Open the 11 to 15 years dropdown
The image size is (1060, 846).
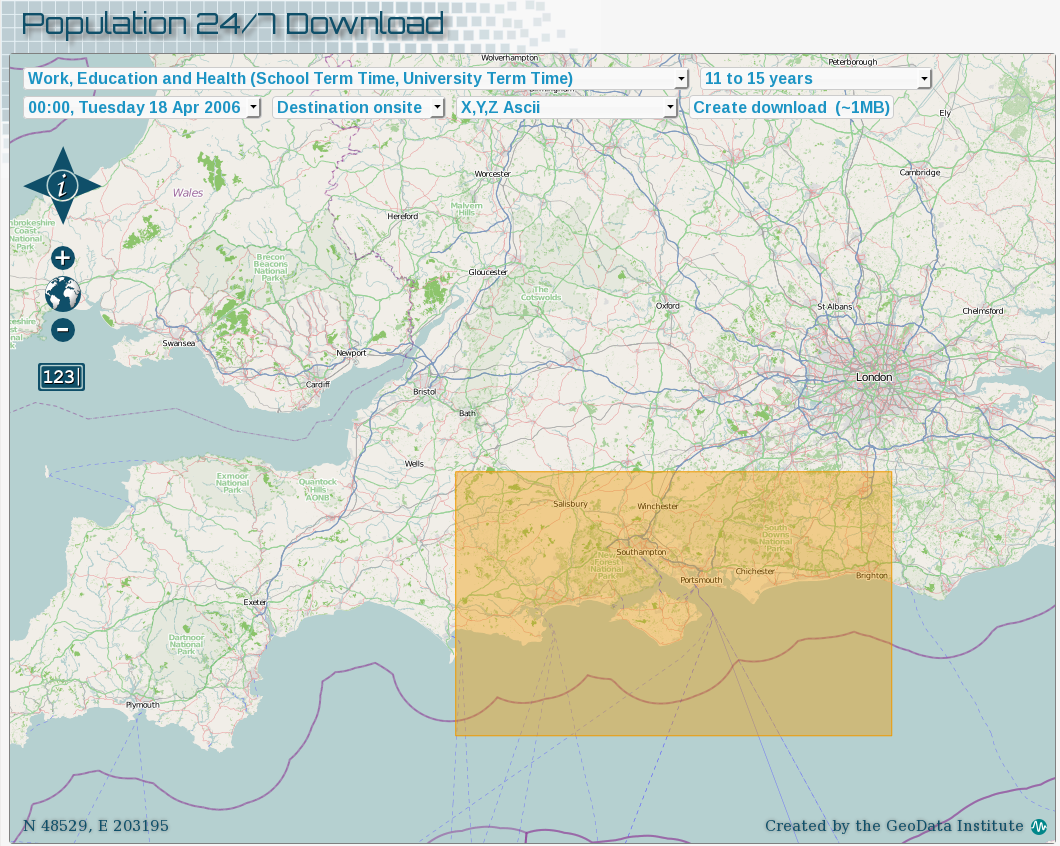coord(815,78)
